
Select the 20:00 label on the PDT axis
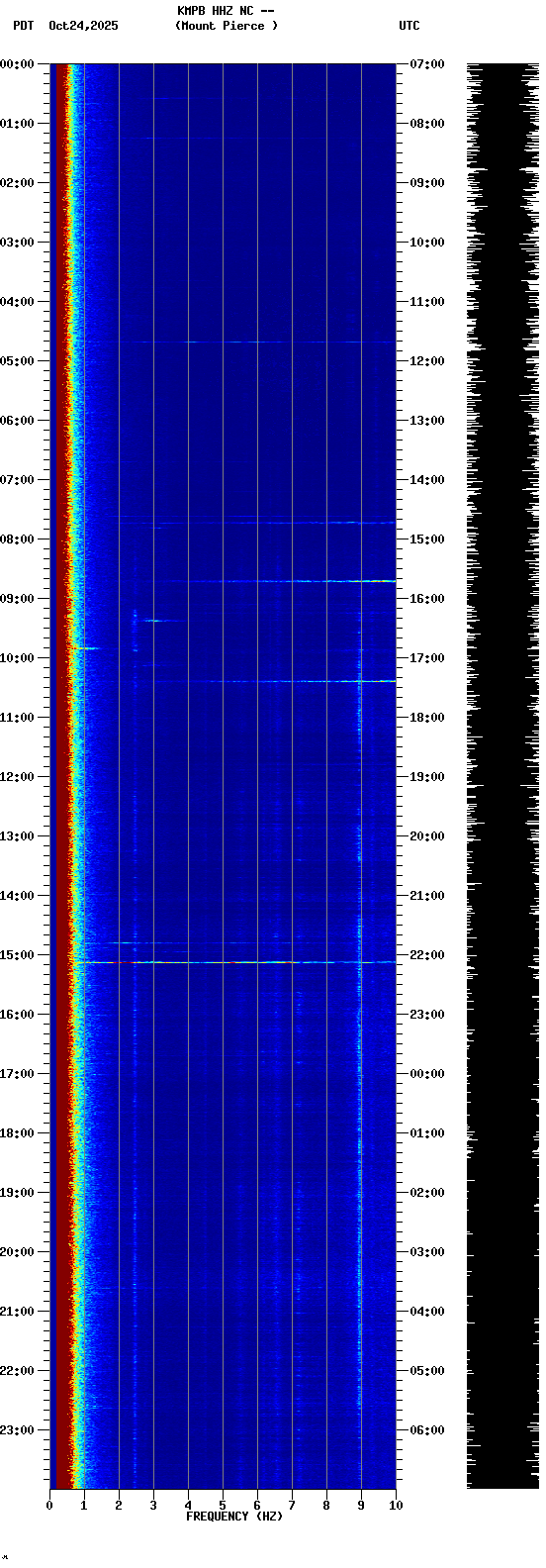click(17, 1252)
